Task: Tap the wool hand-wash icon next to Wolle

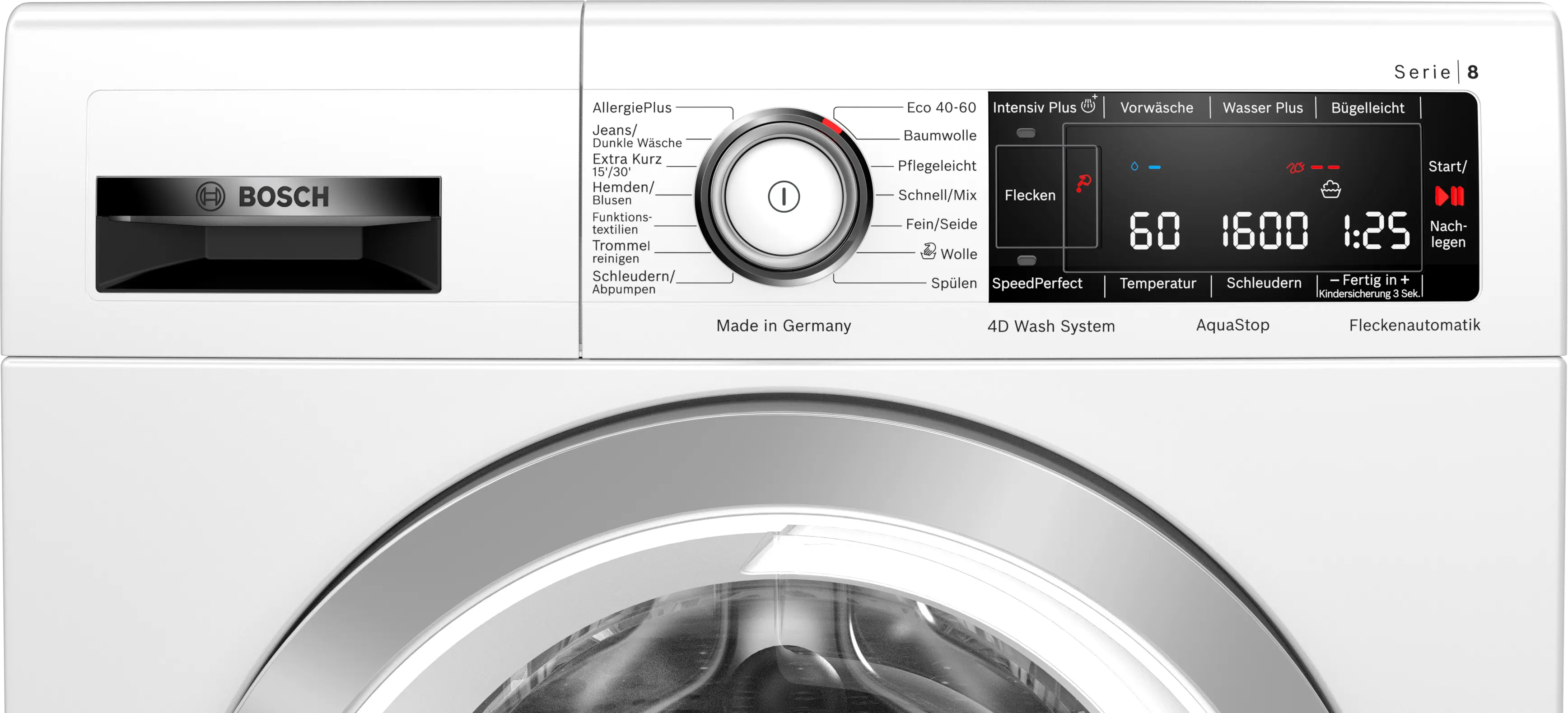Action: tap(928, 251)
